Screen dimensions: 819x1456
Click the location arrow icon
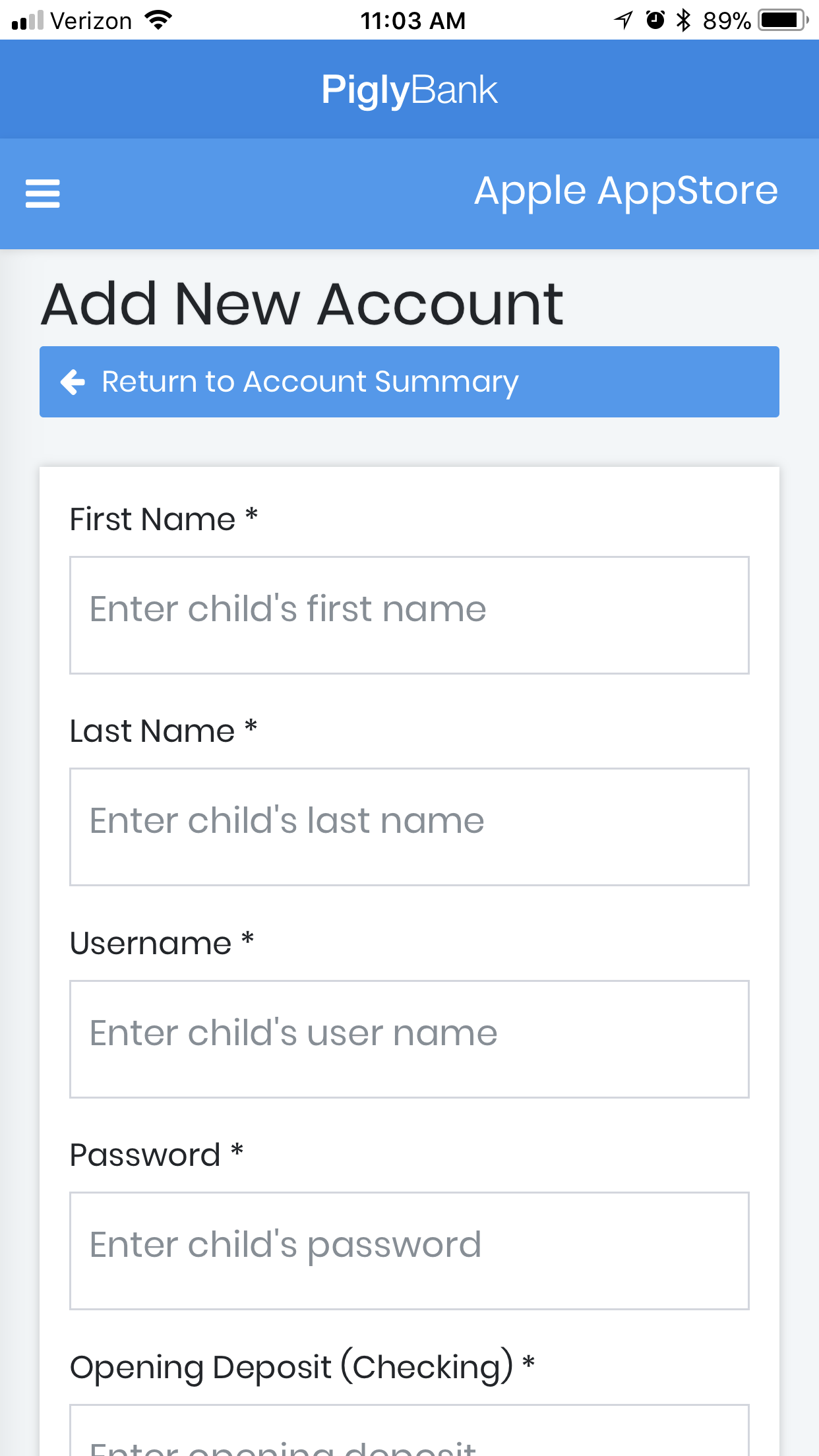click(x=622, y=20)
